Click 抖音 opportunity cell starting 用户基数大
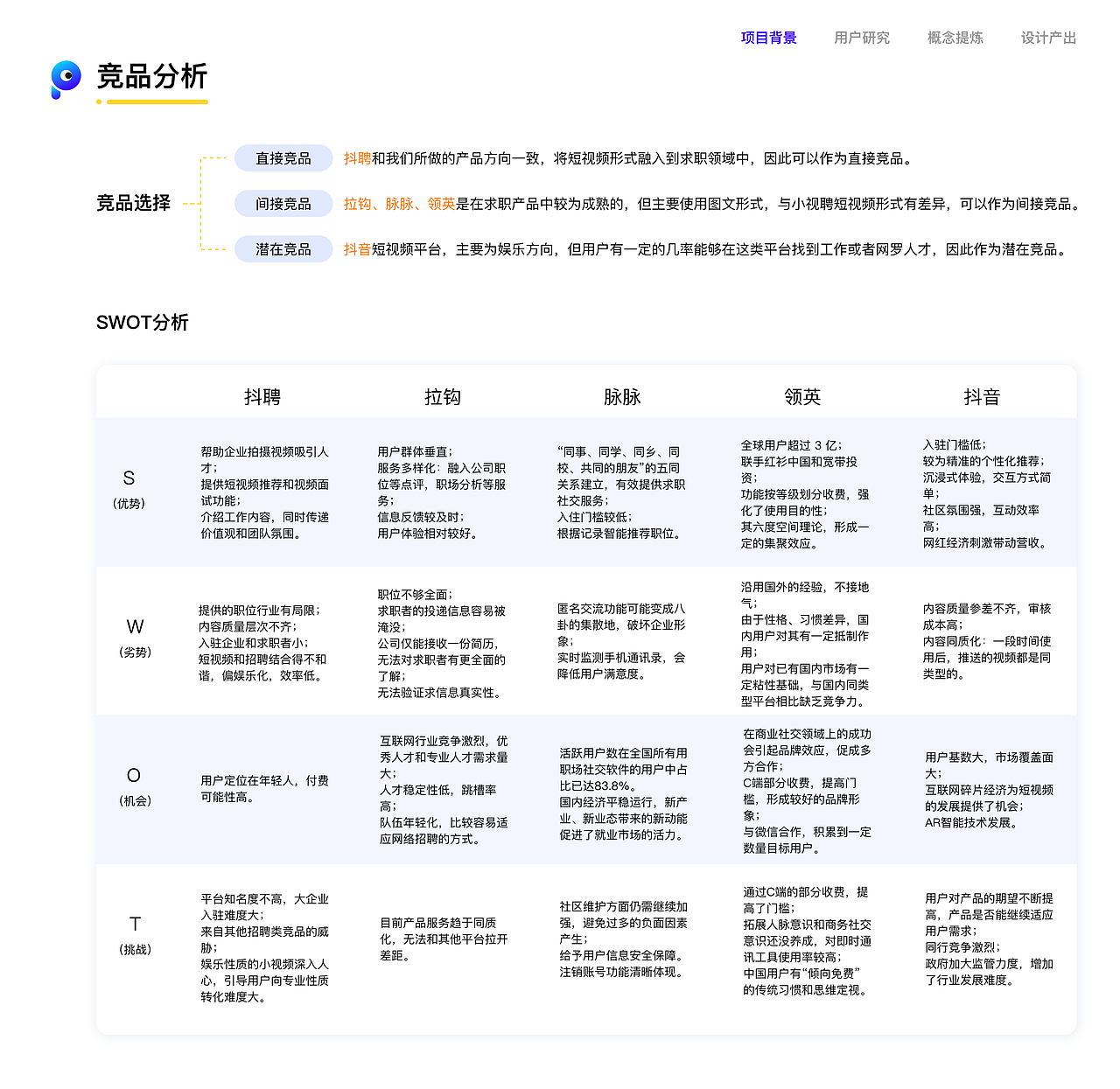The height and width of the screenshot is (1089, 1120). (x=990, y=790)
